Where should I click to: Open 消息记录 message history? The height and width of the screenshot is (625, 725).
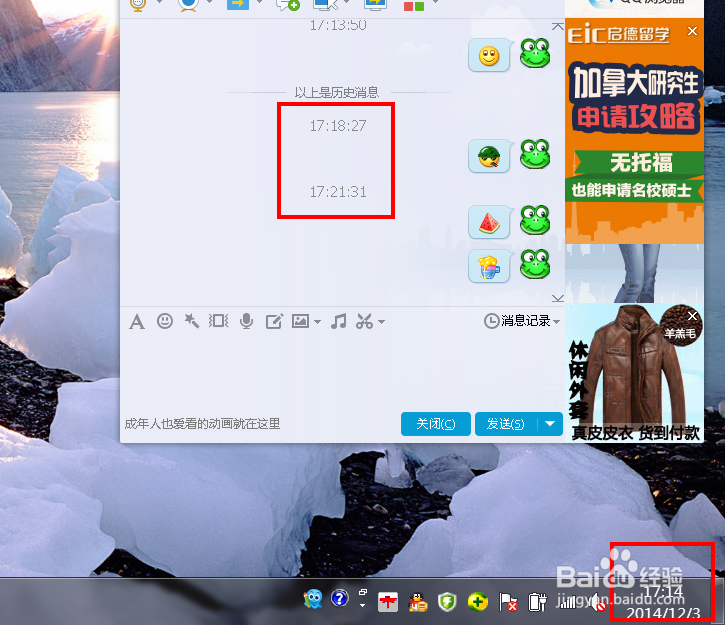click(x=517, y=320)
